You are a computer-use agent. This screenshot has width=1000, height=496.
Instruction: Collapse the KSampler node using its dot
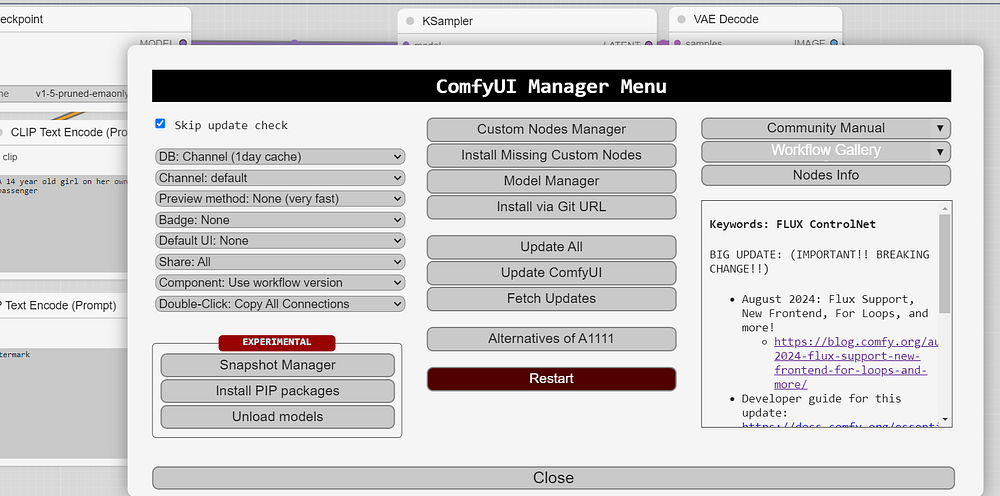[x=410, y=21]
